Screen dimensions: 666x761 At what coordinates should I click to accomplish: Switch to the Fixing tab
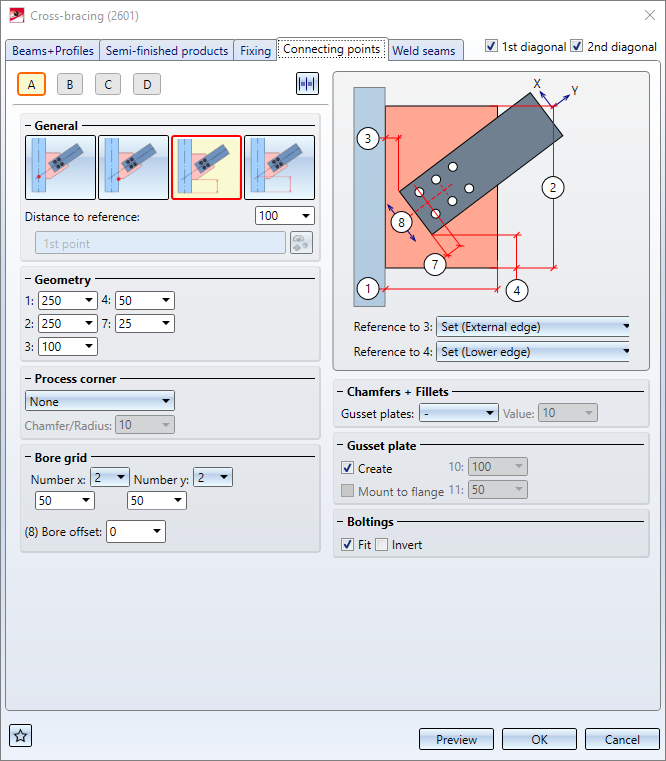(255, 50)
